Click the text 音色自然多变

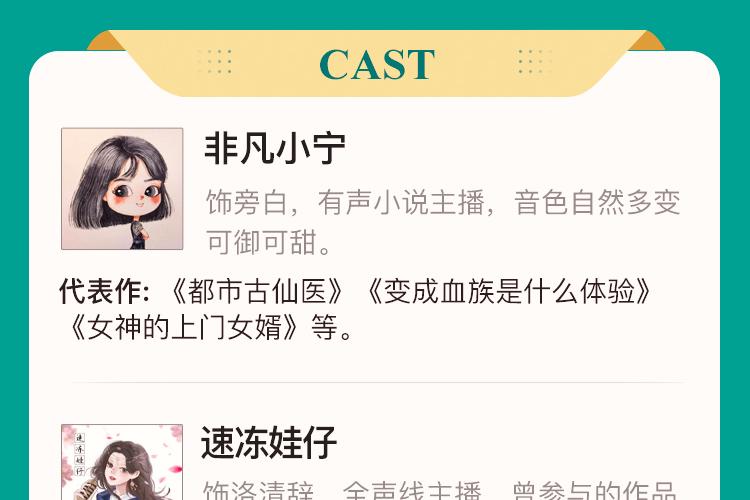coord(597,202)
